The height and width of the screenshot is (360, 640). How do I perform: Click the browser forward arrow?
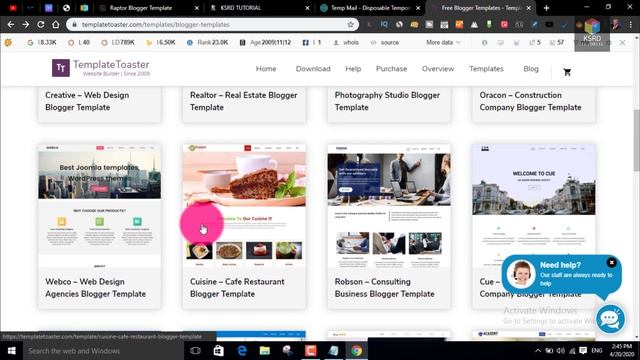pyautogui.click(x=26, y=24)
